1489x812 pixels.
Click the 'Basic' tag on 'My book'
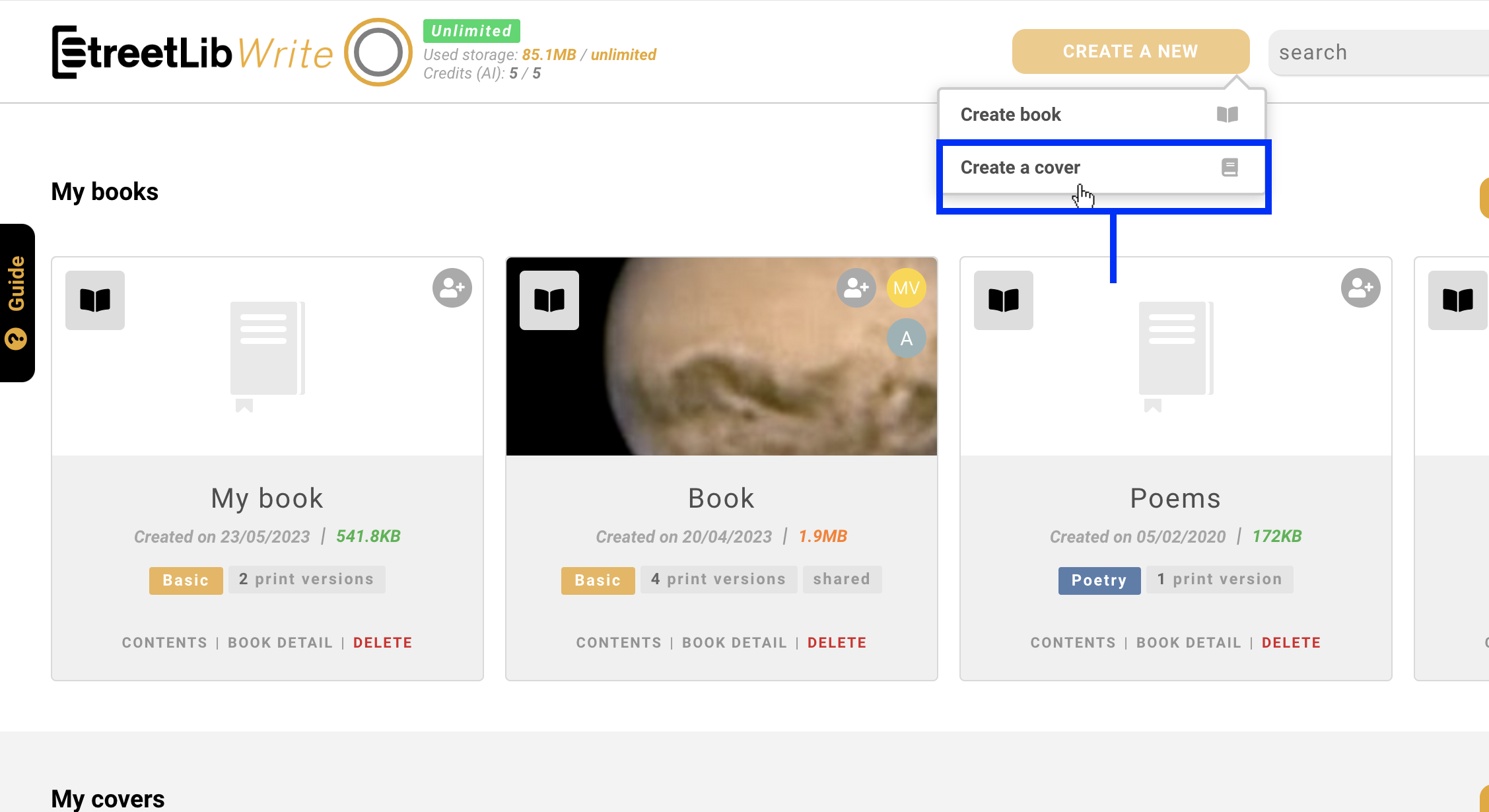pos(186,580)
